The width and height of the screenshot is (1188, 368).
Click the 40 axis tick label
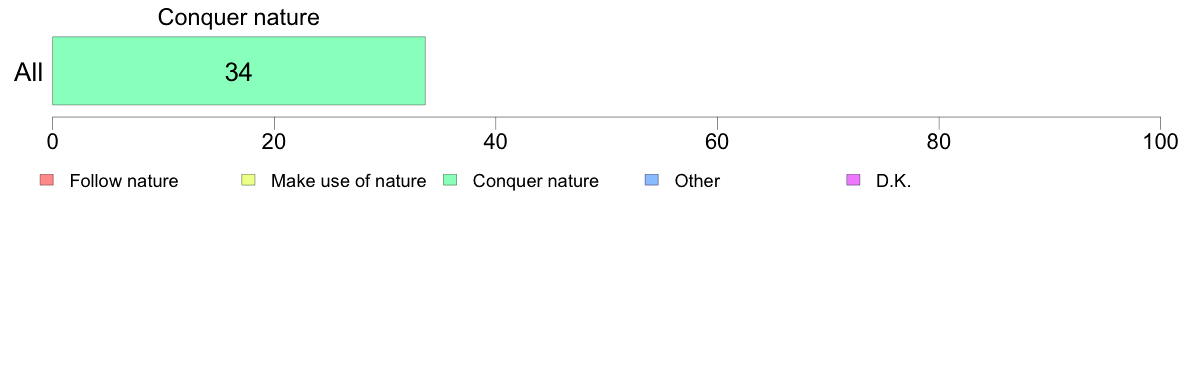(x=496, y=141)
